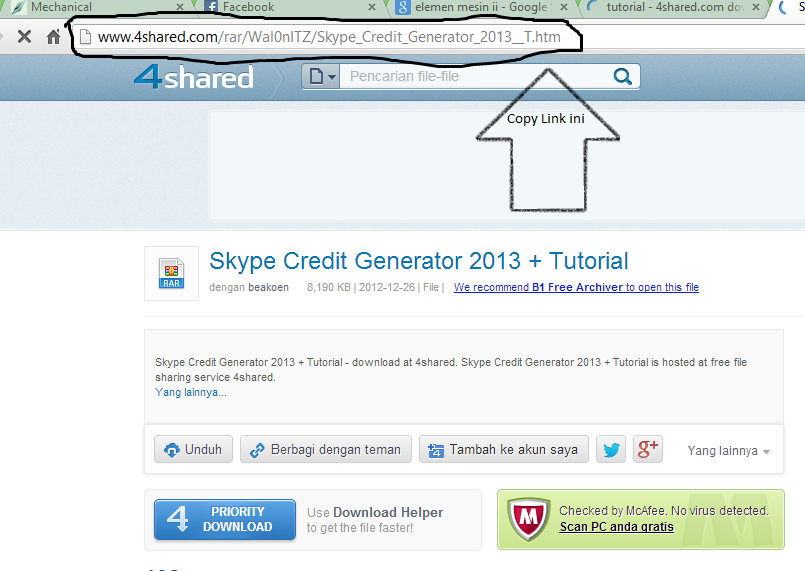Close the tutorial 4shared.com tab
Viewport: 805px width, 571px height.
pyautogui.click(x=756, y=7)
